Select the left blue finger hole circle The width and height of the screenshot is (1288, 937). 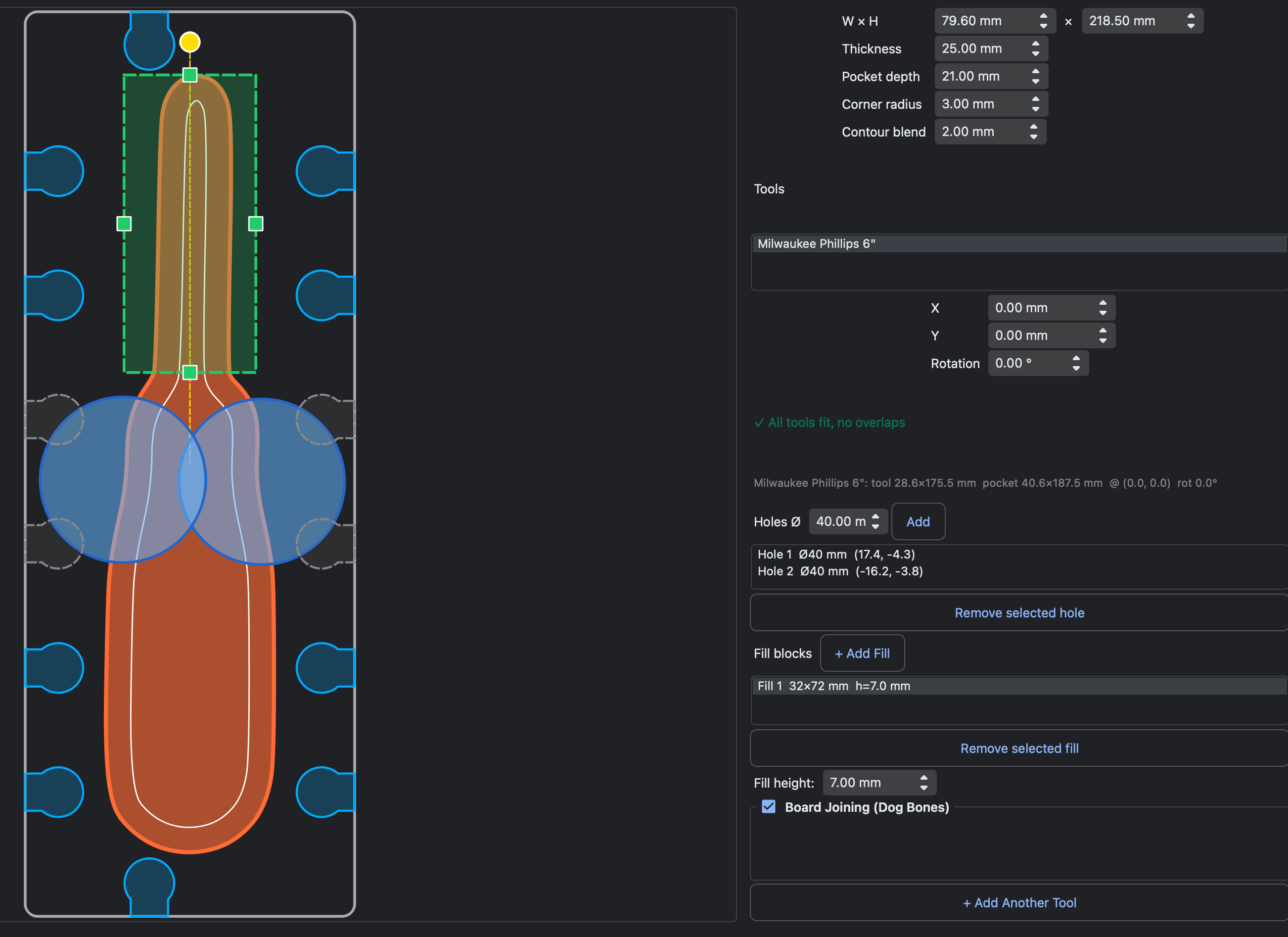coord(123,480)
